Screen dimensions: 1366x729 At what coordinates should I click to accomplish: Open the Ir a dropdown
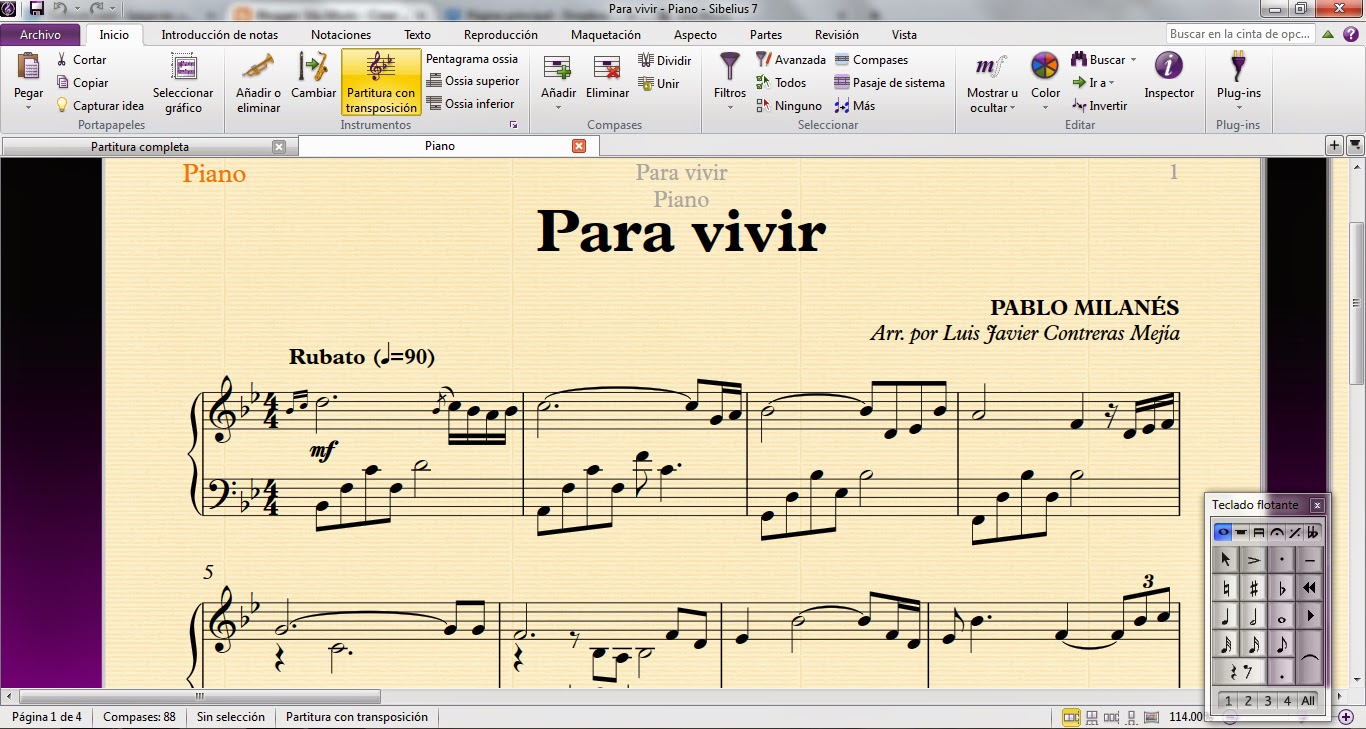1112,83
